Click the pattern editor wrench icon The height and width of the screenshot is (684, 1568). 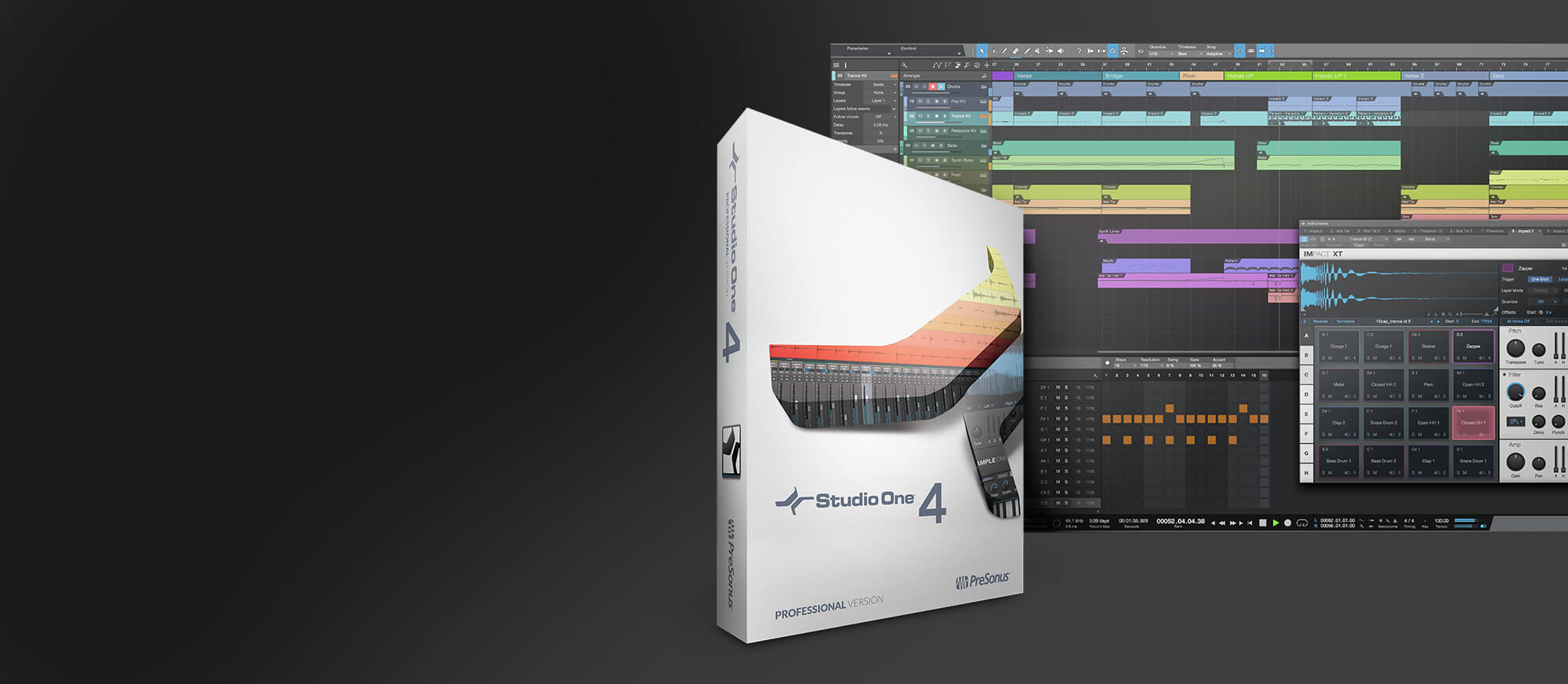coord(1095,376)
